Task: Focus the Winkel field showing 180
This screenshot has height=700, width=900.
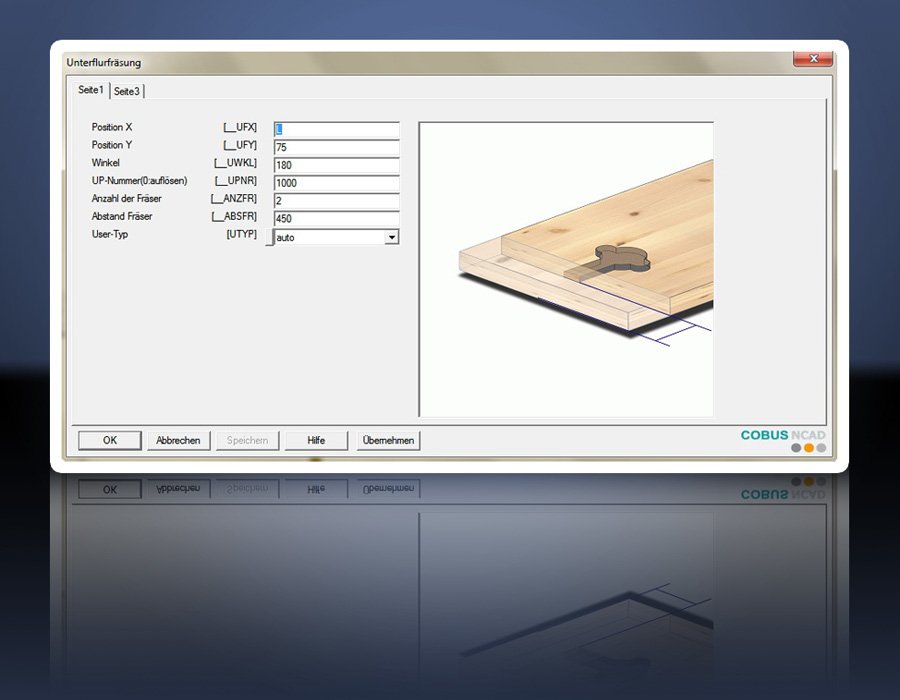Action: pyautogui.click(x=336, y=165)
